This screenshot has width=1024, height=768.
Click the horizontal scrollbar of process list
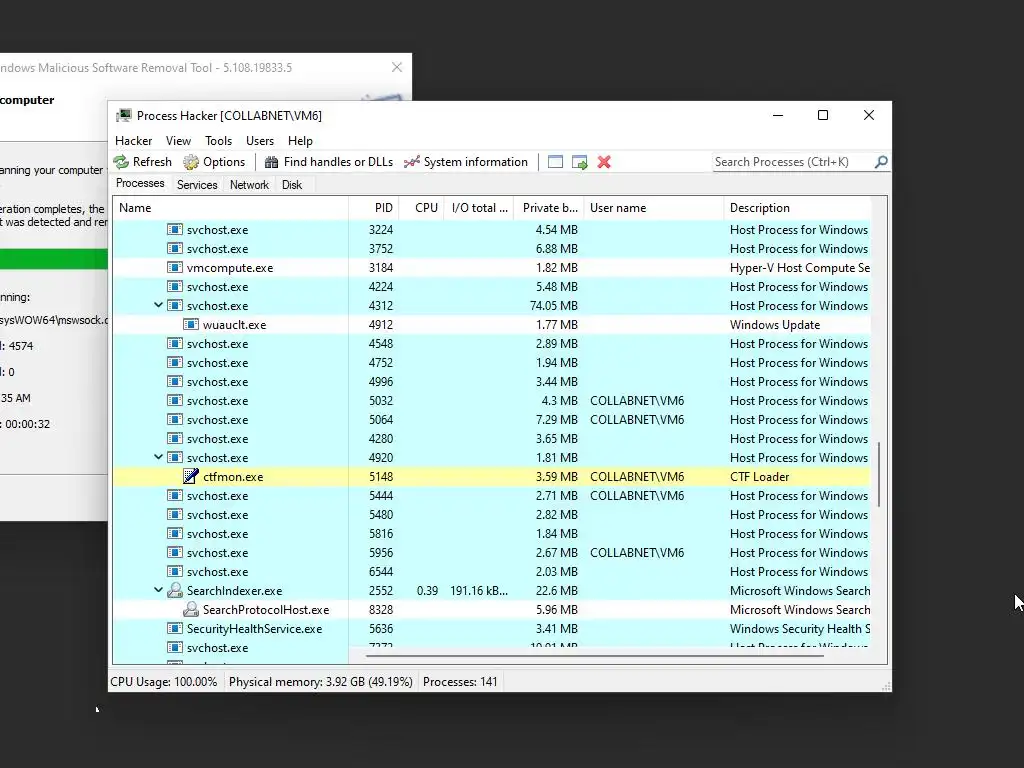click(x=594, y=655)
